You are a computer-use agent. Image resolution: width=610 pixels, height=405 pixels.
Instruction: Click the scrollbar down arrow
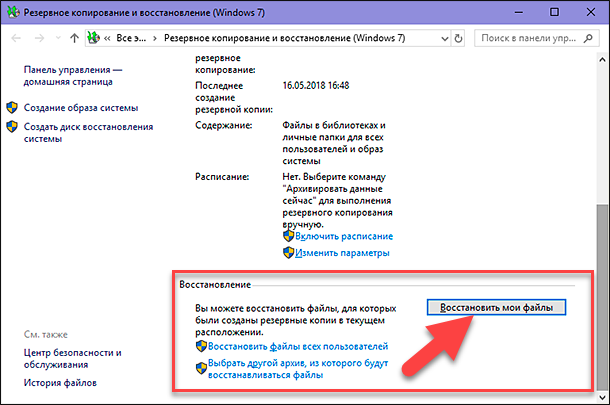(602, 397)
